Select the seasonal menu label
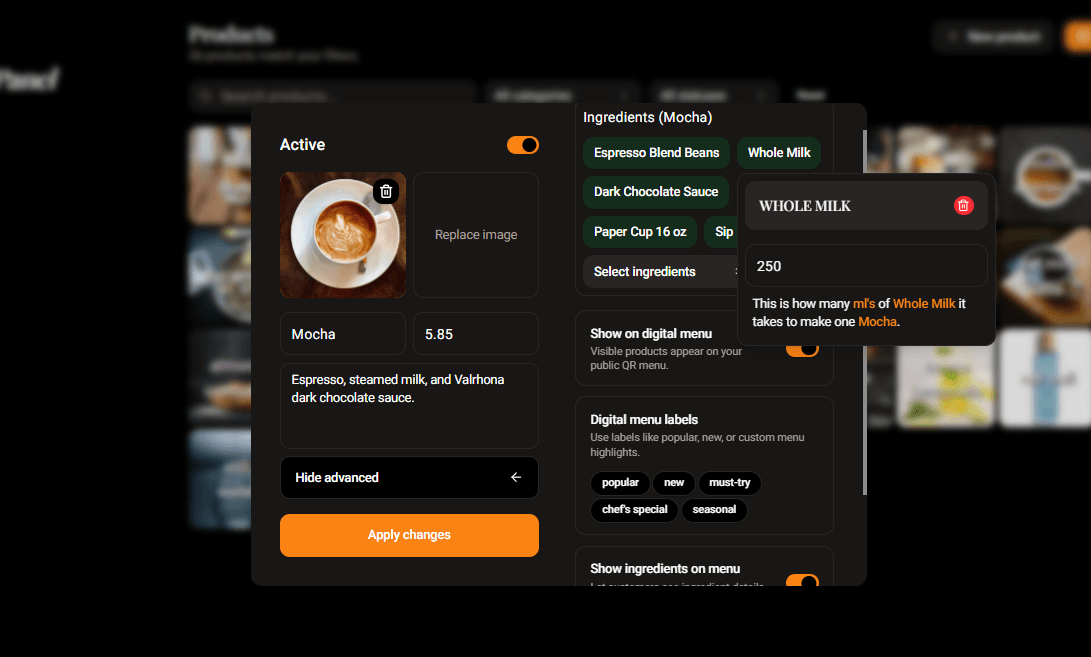This screenshot has height=657, width=1091. point(714,509)
